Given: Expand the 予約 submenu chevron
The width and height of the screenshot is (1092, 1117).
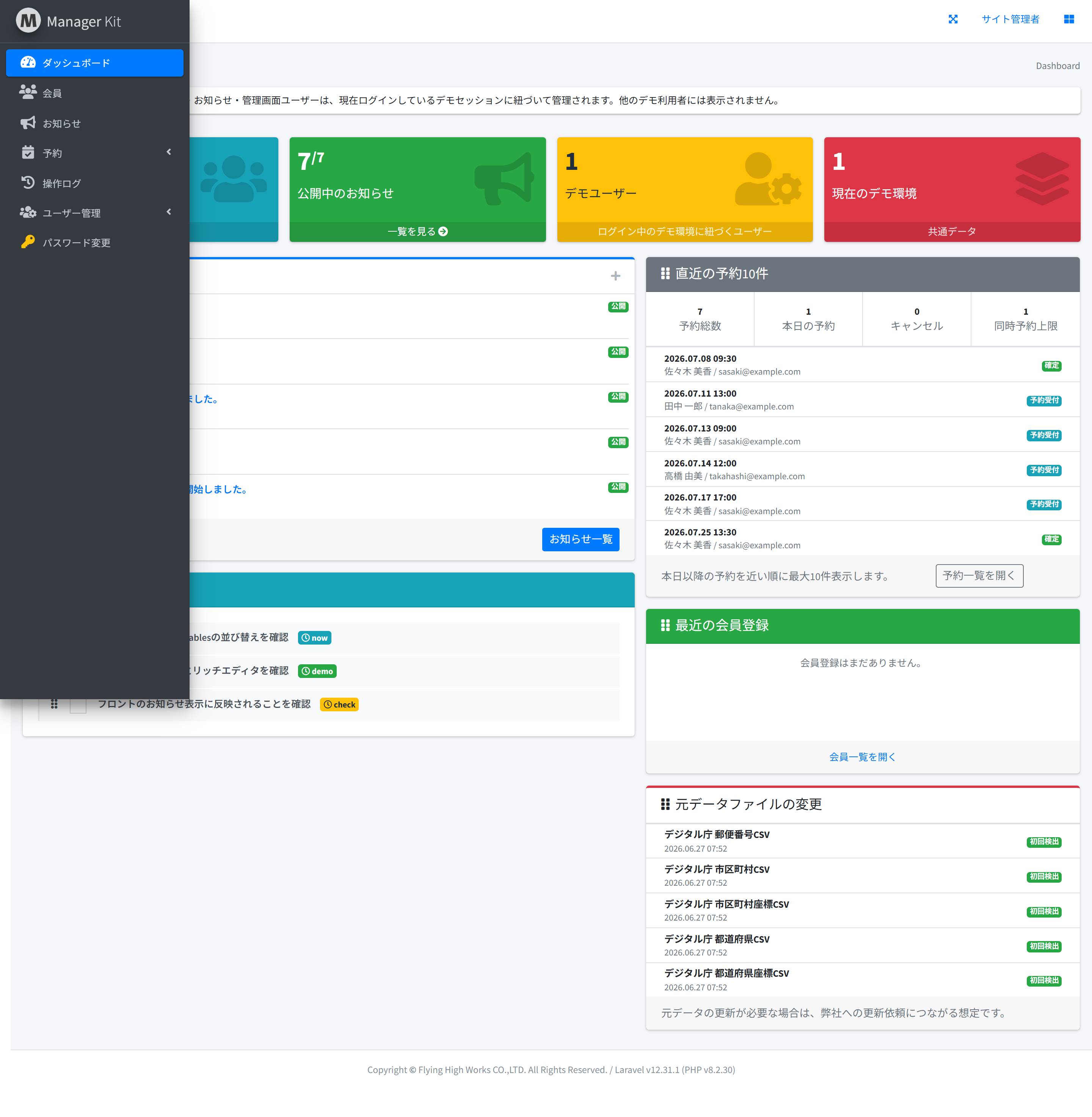Looking at the screenshot, I should [169, 152].
